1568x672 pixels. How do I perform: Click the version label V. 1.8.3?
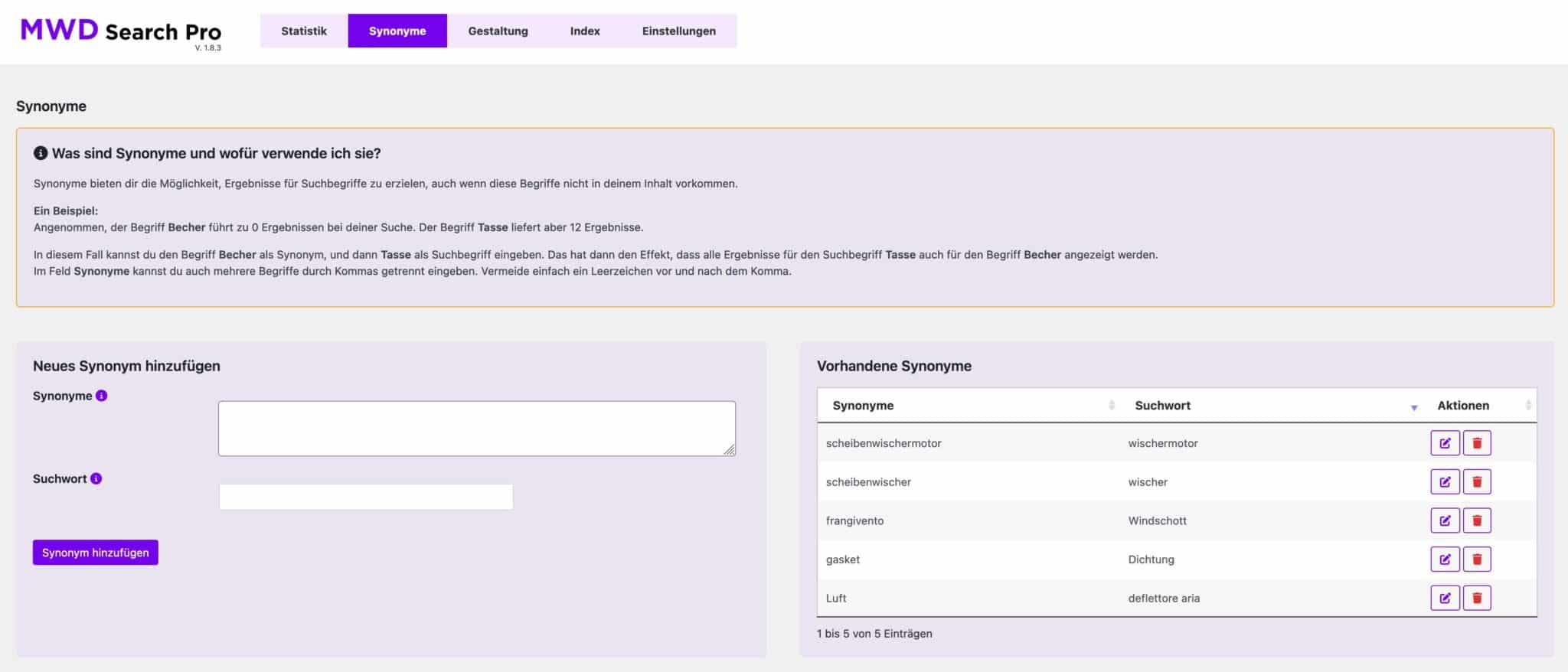[208, 47]
